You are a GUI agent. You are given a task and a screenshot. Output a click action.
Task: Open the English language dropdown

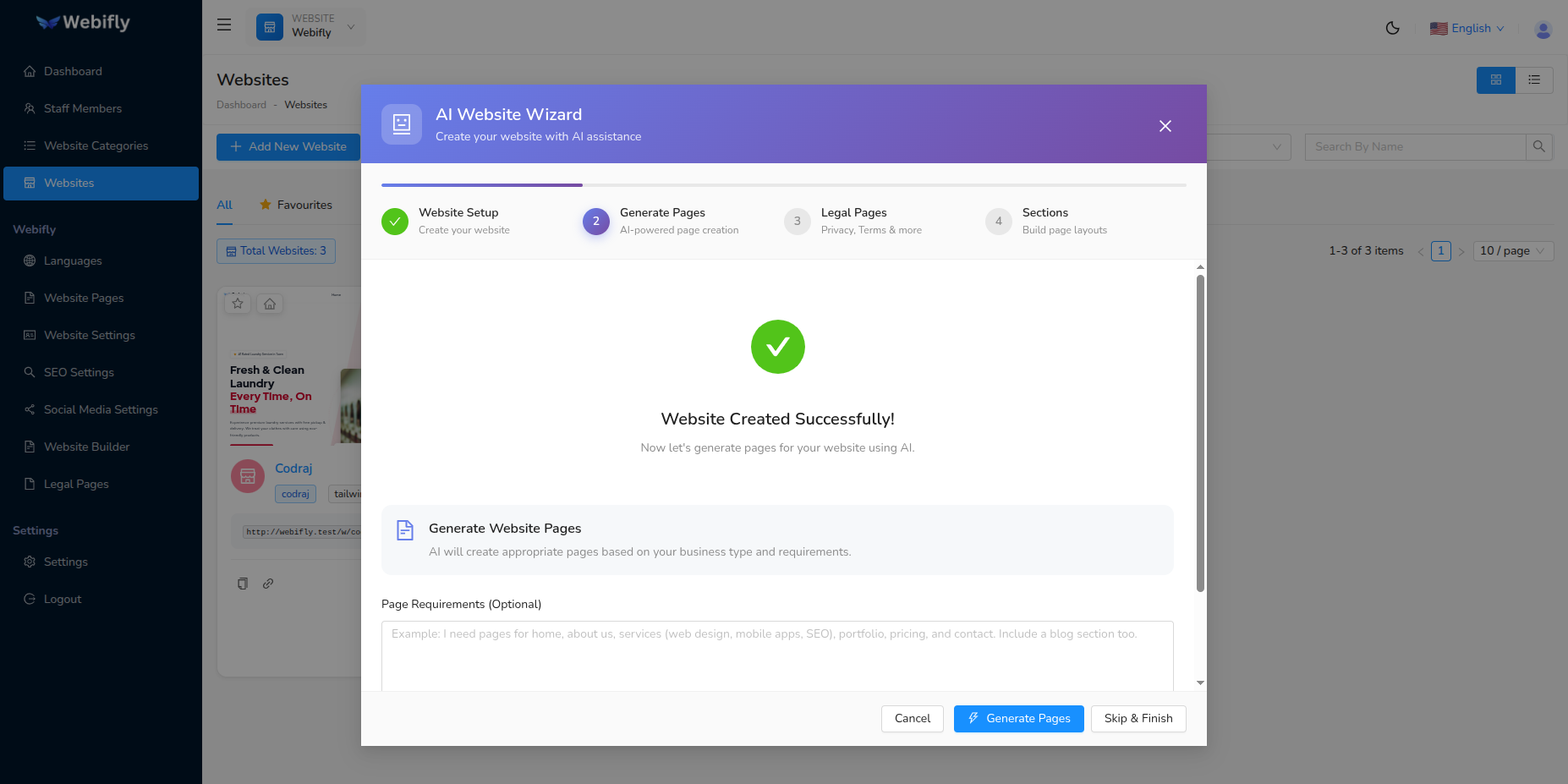click(1467, 28)
